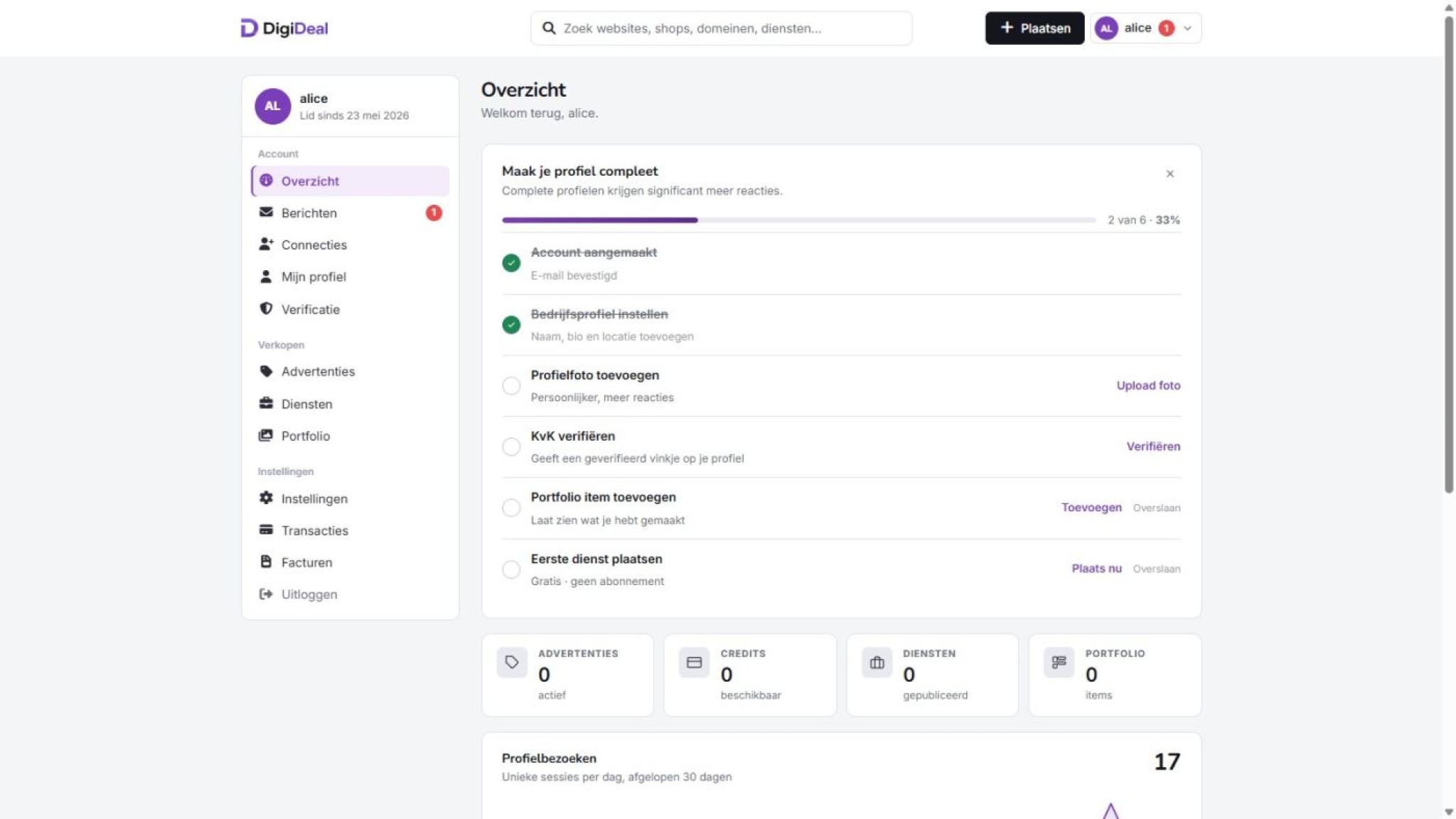This screenshot has width=1456, height=819.
Task: Toggle the KvK verifiëren circle checkbox
Action: pyautogui.click(x=511, y=446)
